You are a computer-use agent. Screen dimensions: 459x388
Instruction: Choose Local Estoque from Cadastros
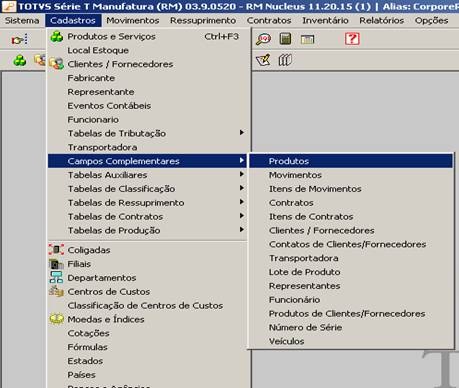click(x=147, y=50)
